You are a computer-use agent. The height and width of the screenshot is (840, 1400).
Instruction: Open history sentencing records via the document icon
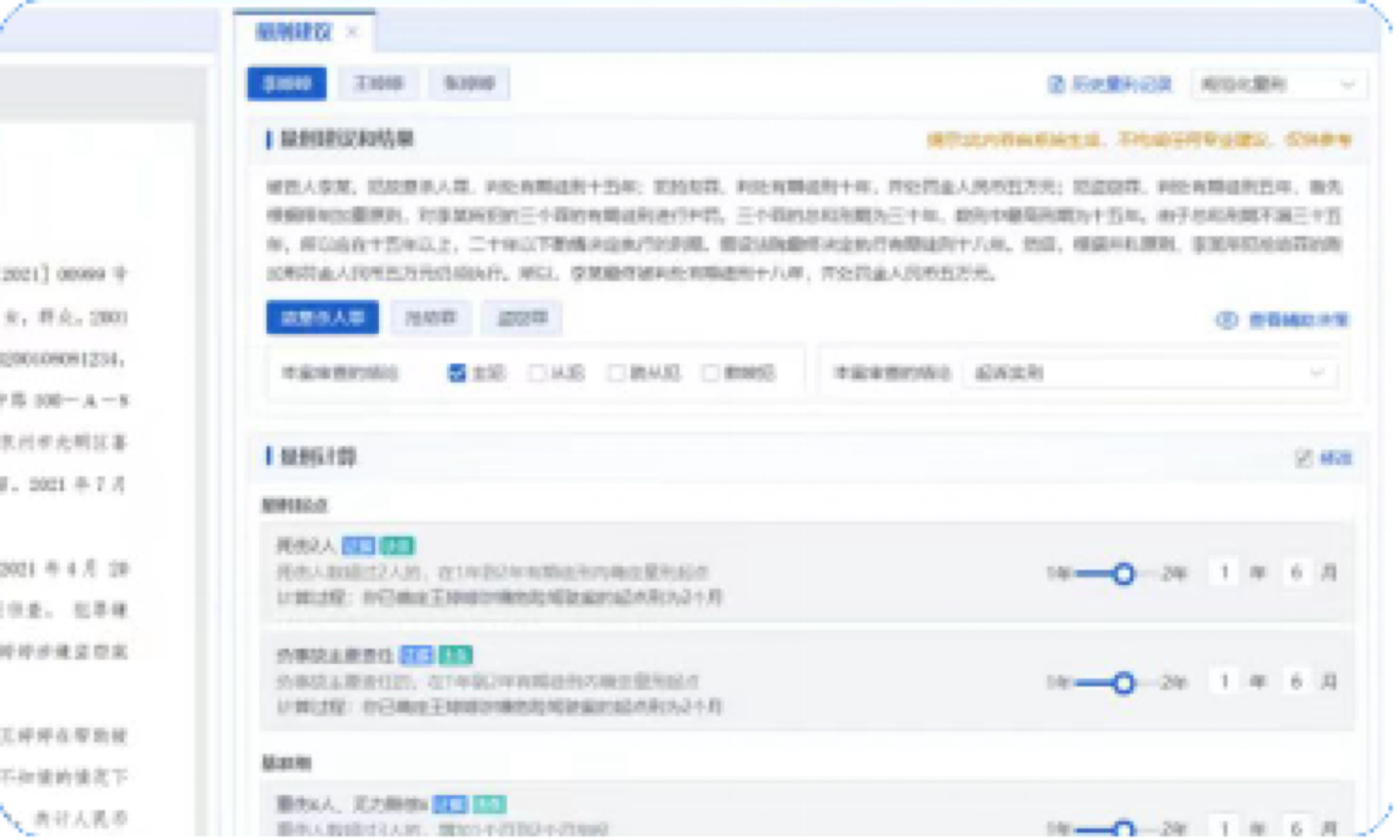(1055, 84)
